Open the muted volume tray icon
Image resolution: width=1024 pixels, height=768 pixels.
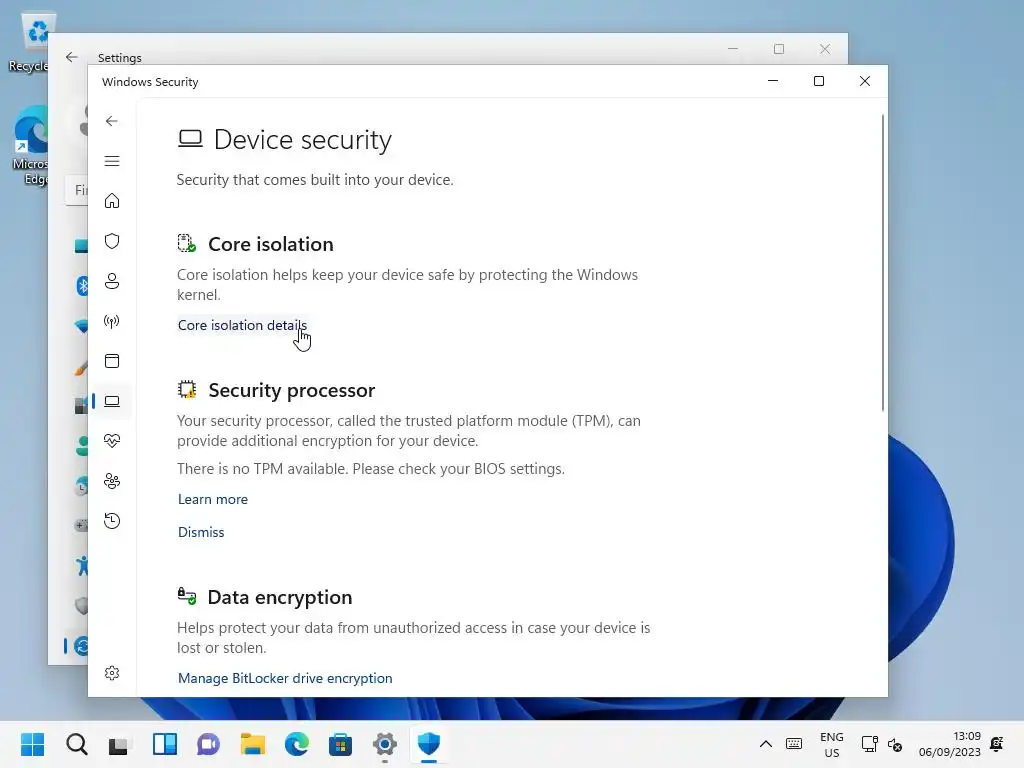895,744
